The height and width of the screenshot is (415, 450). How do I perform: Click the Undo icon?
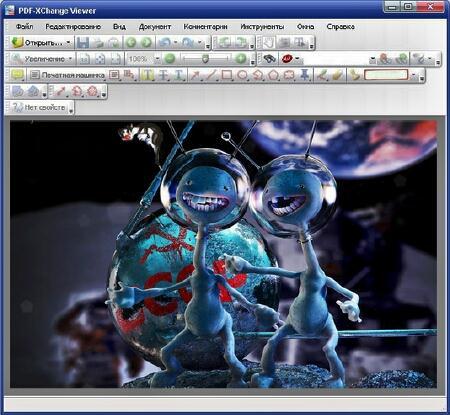coord(164,42)
